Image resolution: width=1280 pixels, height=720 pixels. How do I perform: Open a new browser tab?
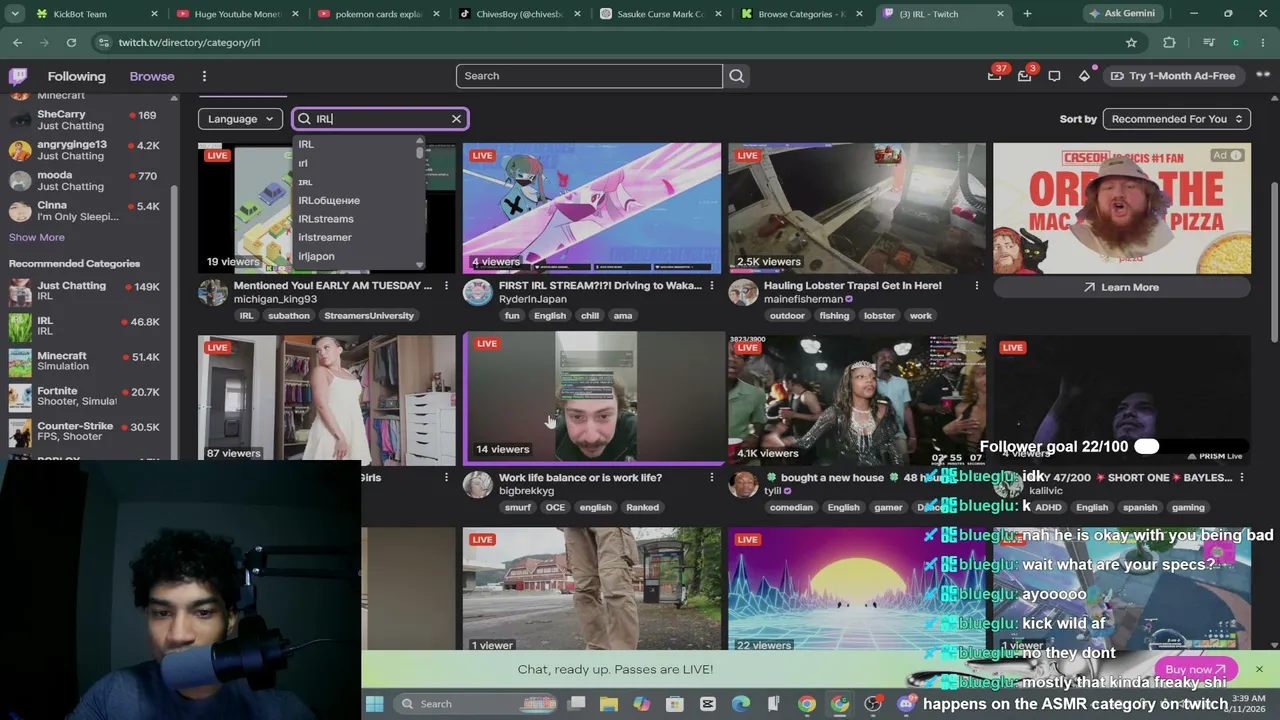click(x=1027, y=14)
